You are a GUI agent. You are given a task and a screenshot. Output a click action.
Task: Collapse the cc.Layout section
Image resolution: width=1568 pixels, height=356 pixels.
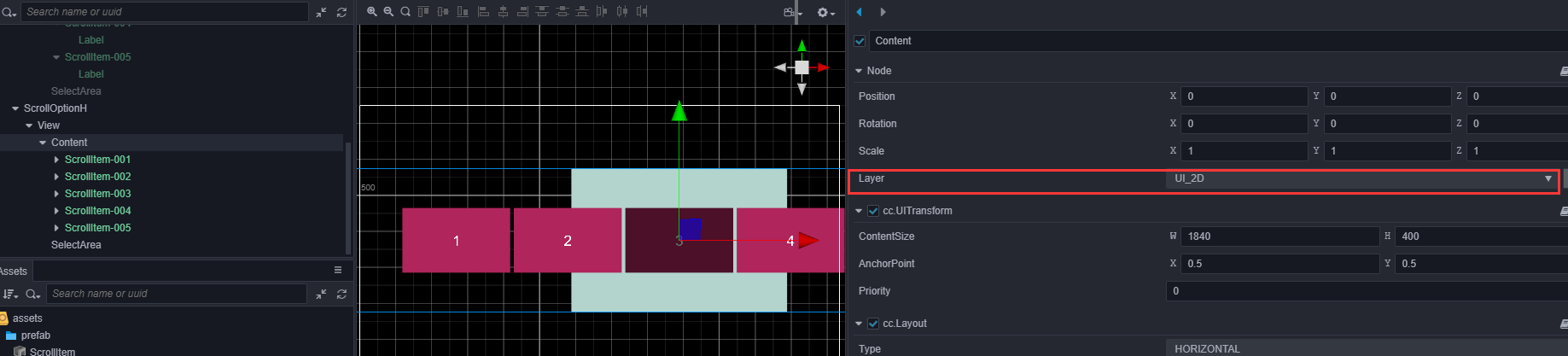859,324
